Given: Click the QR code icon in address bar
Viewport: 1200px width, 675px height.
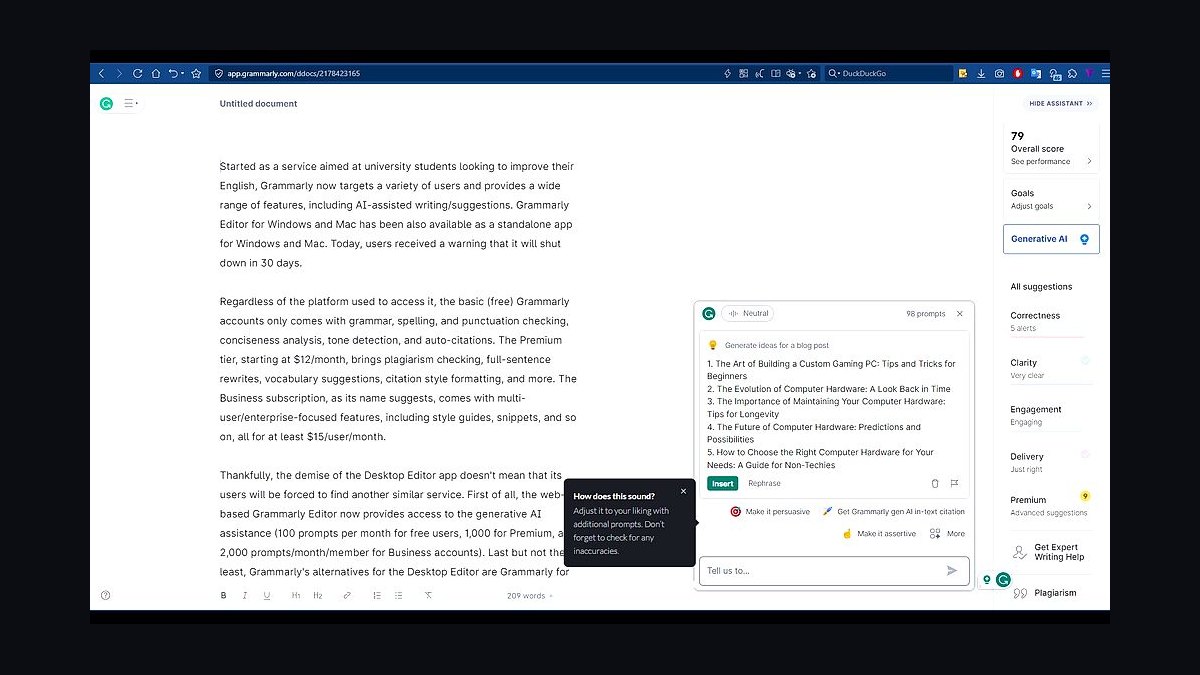Looking at the screenshot, I should (x=743, y=73).
